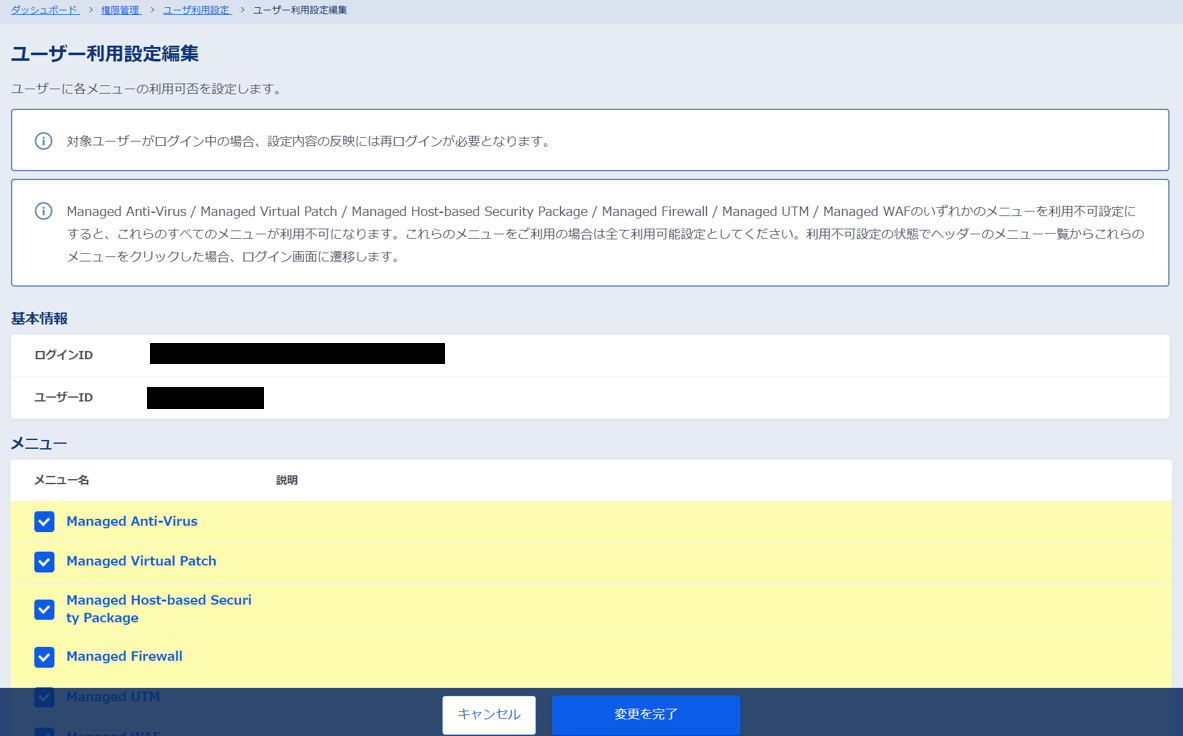Click info icon beside Managed menus notice
The height and width of the screenshot is (736, 1183).
44,211
